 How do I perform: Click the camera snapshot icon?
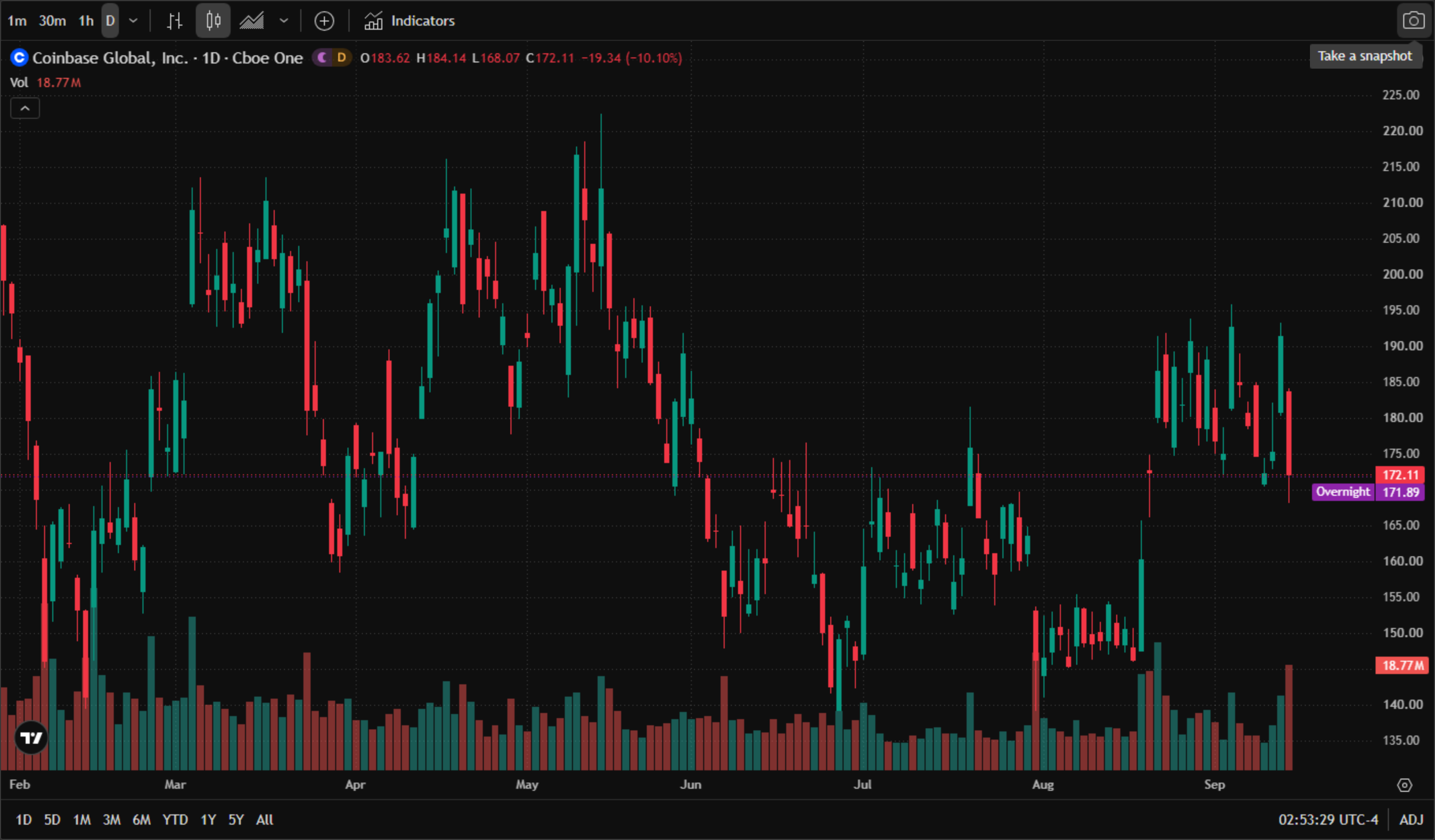(x=1413, y=20)
